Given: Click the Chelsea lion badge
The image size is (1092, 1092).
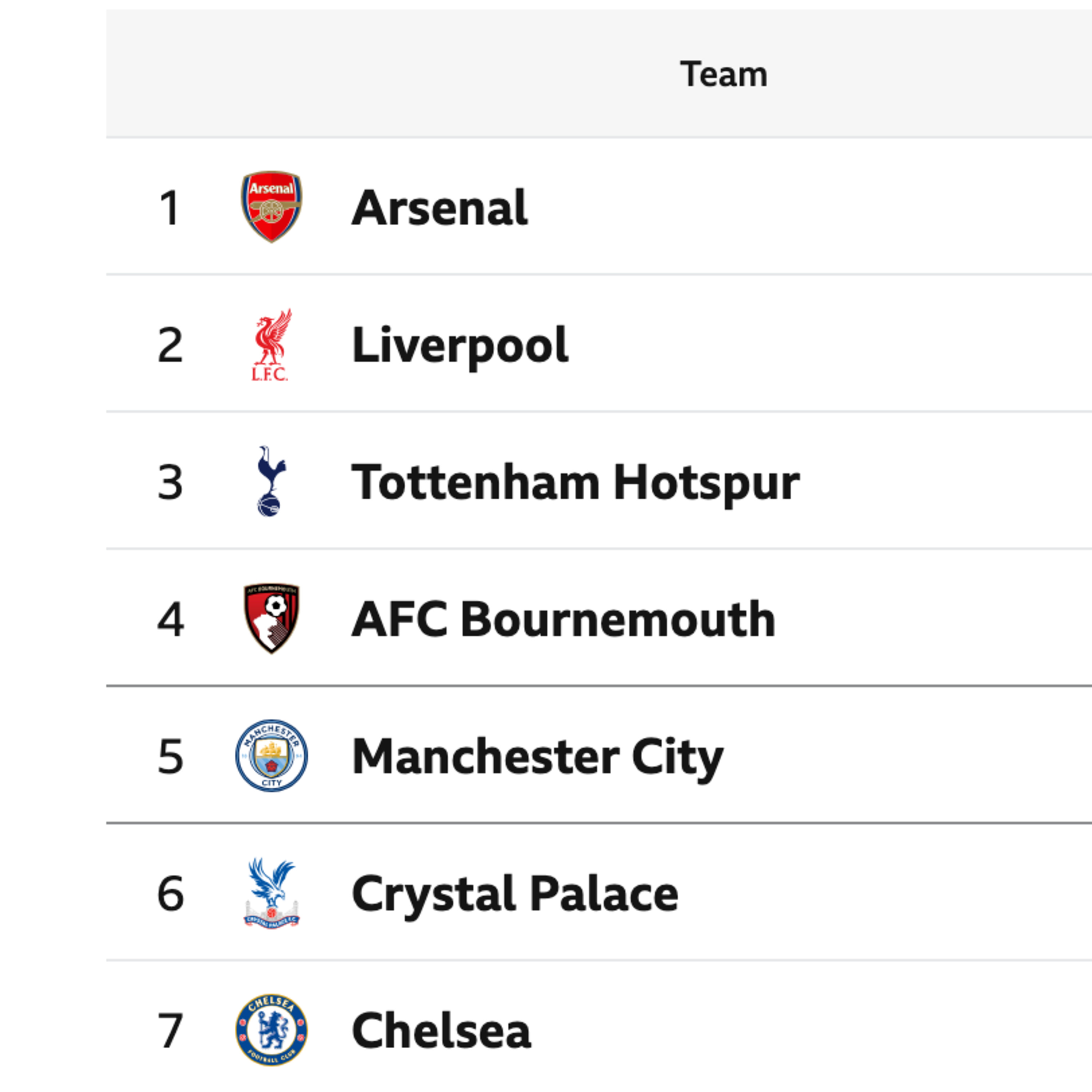Looking at the screenshot, I should tap(271, 1030).
